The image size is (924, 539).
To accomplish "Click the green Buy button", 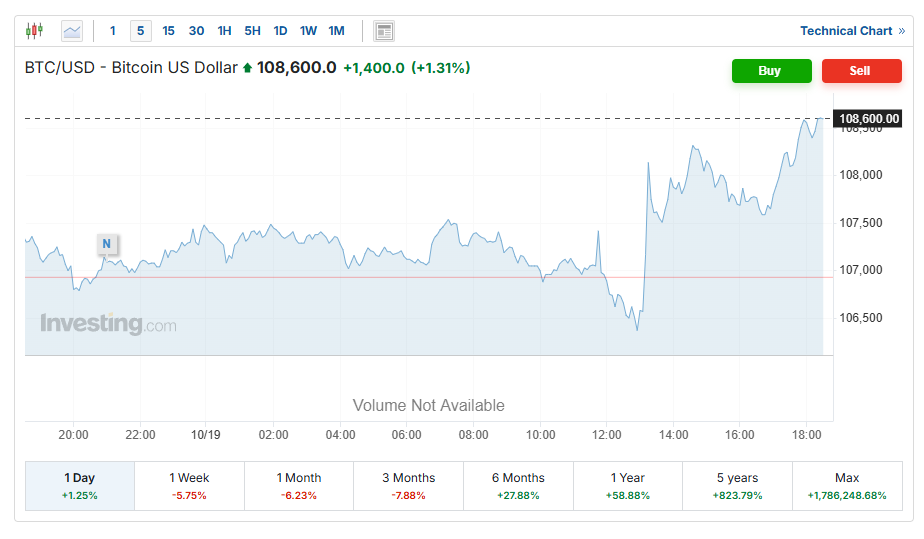I will click(x=770, y=71).
